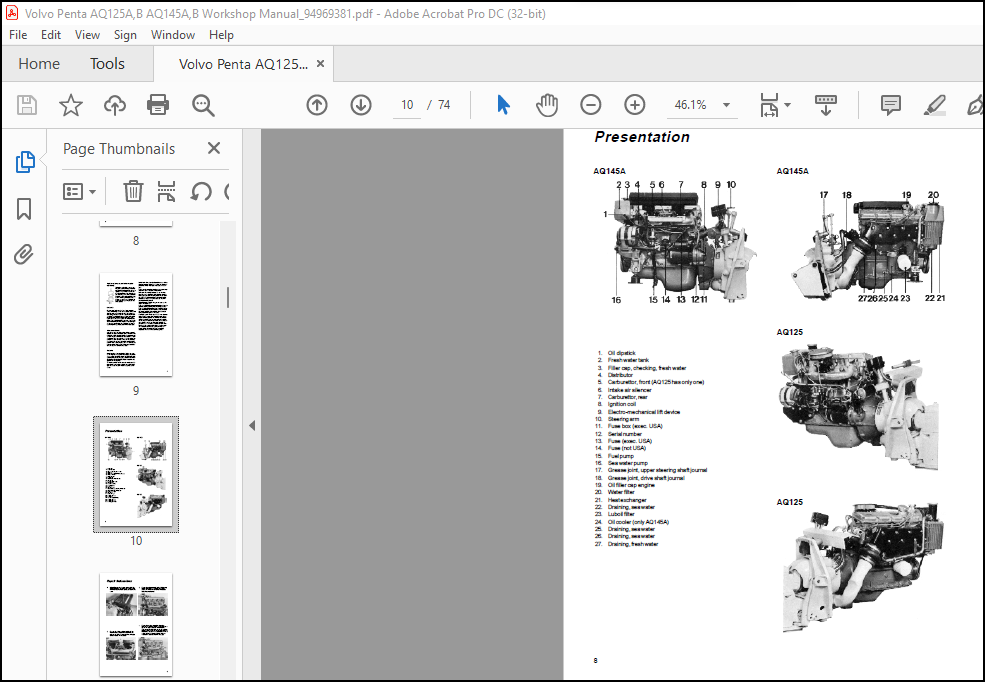Image resolution: width=985 pixels, height=682 pixels.
Task: Open the Bookmarks panel icon
Action: [x=24, y=209]
